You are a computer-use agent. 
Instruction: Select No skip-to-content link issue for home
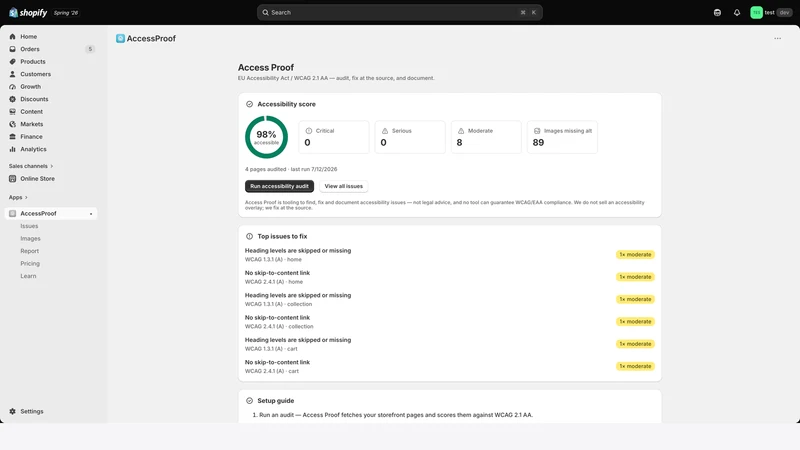[x=449, y=277]
